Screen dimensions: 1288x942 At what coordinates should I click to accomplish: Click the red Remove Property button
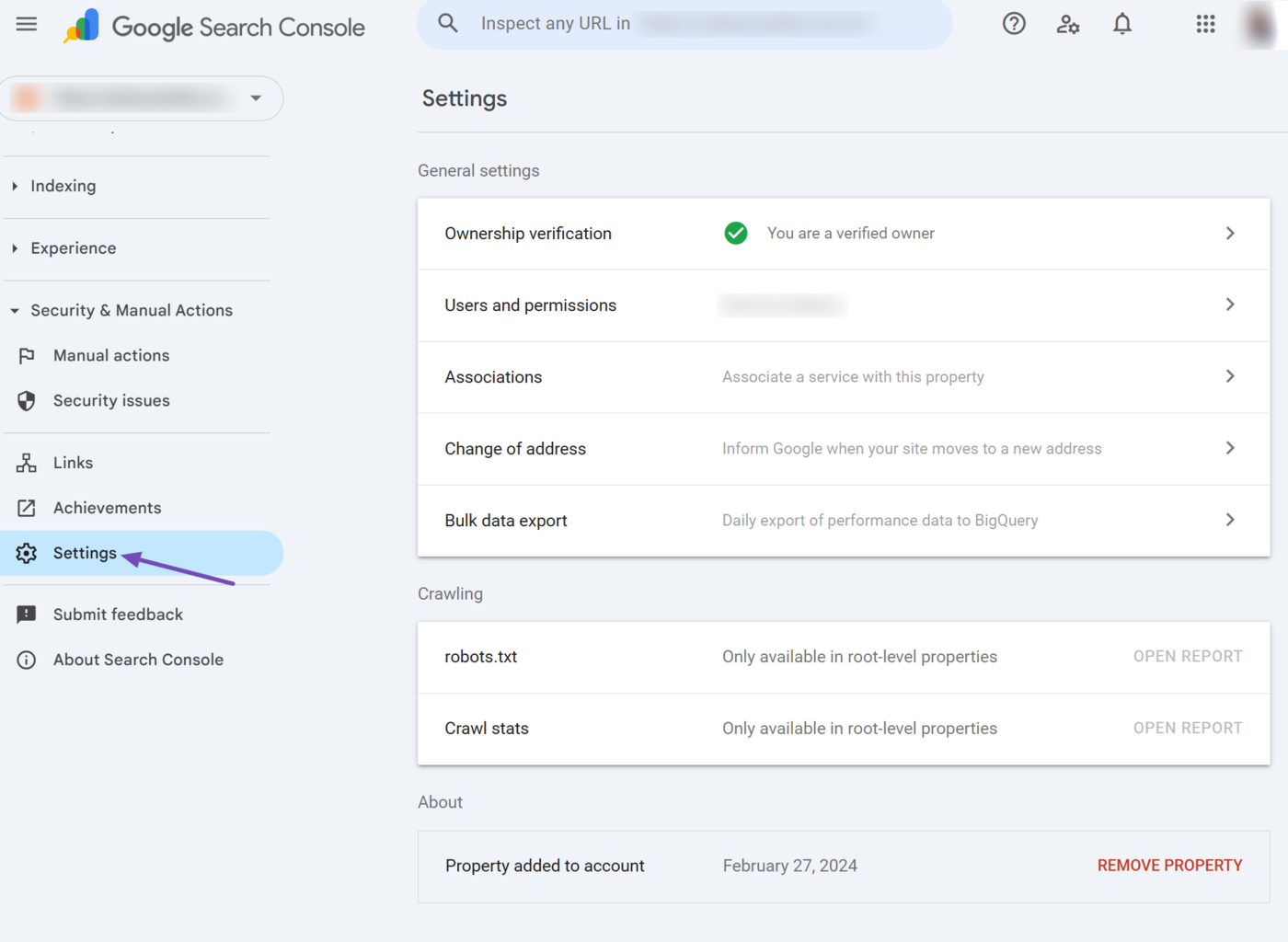click(1169, 866)
